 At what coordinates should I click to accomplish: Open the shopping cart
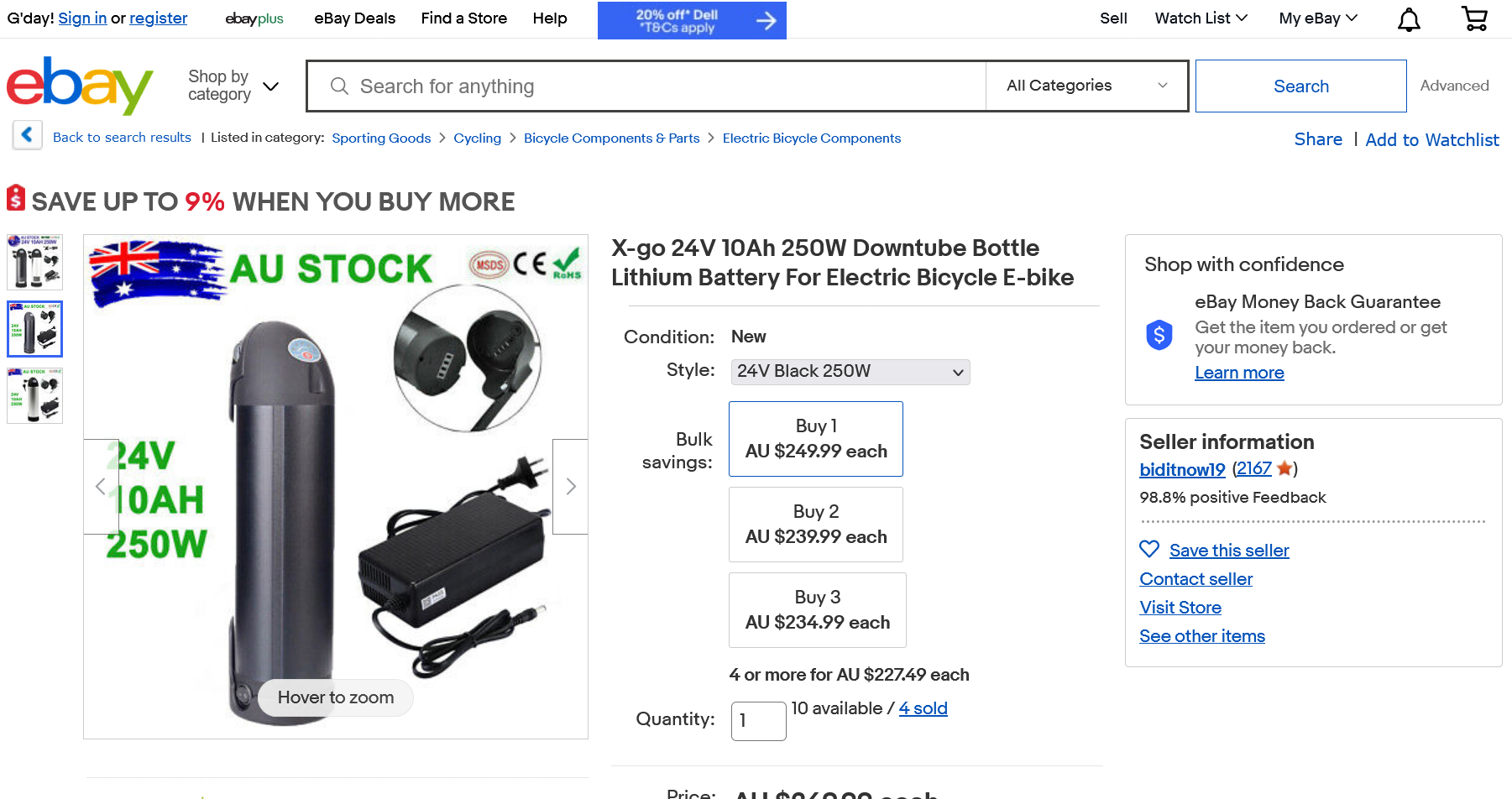pyautogui.click(x=1474, y=18)
